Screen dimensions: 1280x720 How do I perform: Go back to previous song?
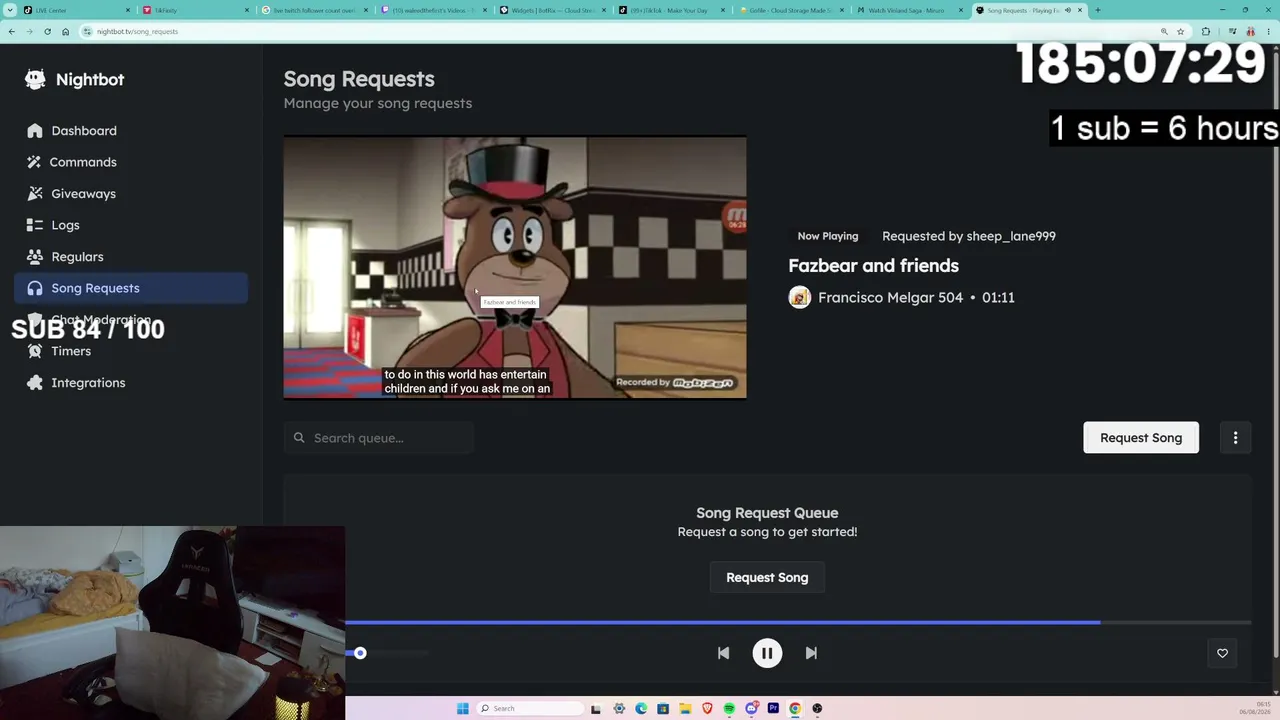723,653
